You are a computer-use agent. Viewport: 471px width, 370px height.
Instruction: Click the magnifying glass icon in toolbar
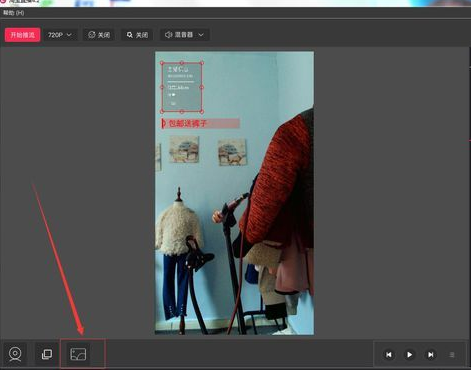(130, 35)
